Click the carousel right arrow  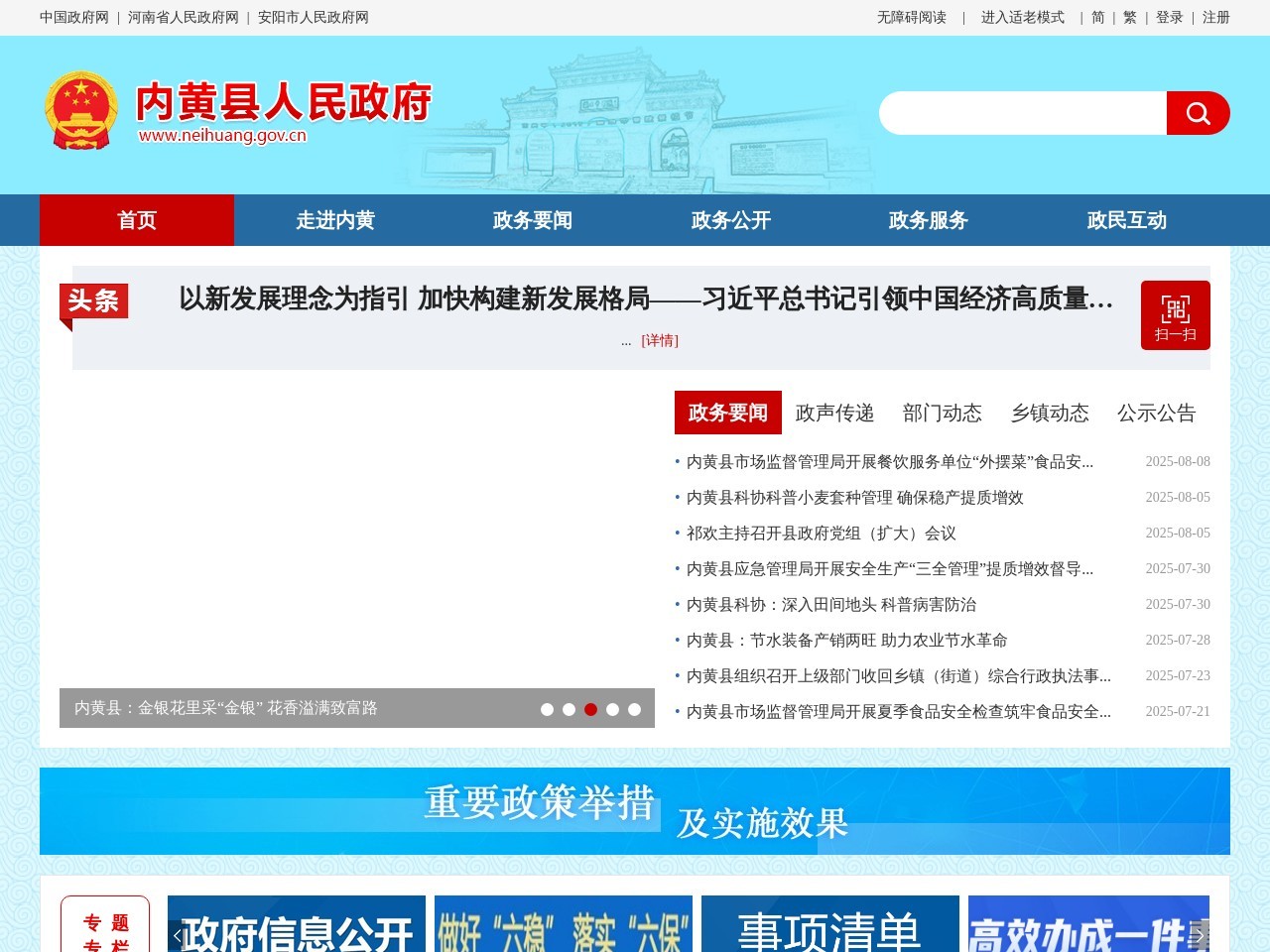(x=1199, y=935)
